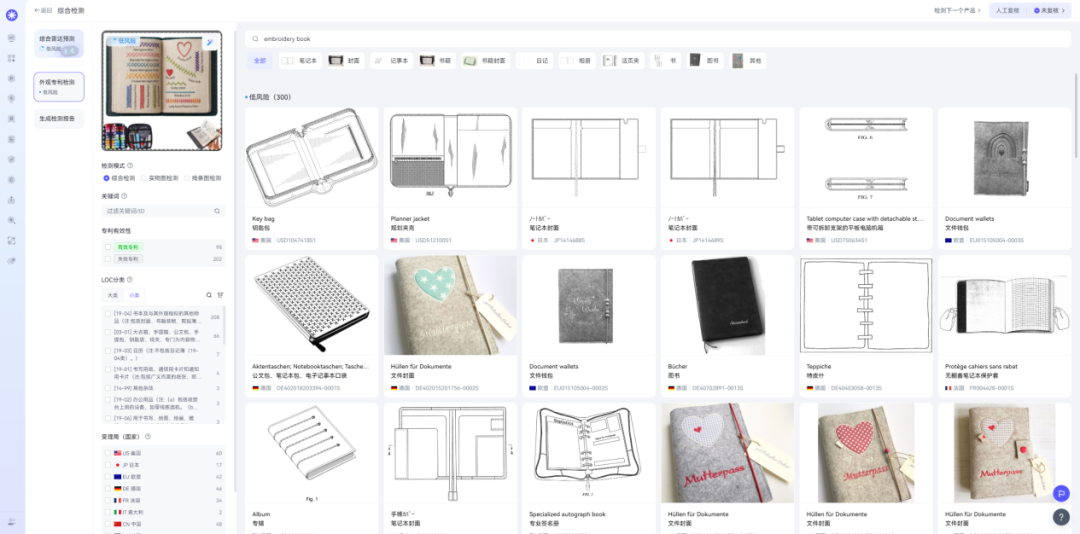Click the magic wand icon on product image
Viewport: 1080px width, 534px height.
click(210, 42)
